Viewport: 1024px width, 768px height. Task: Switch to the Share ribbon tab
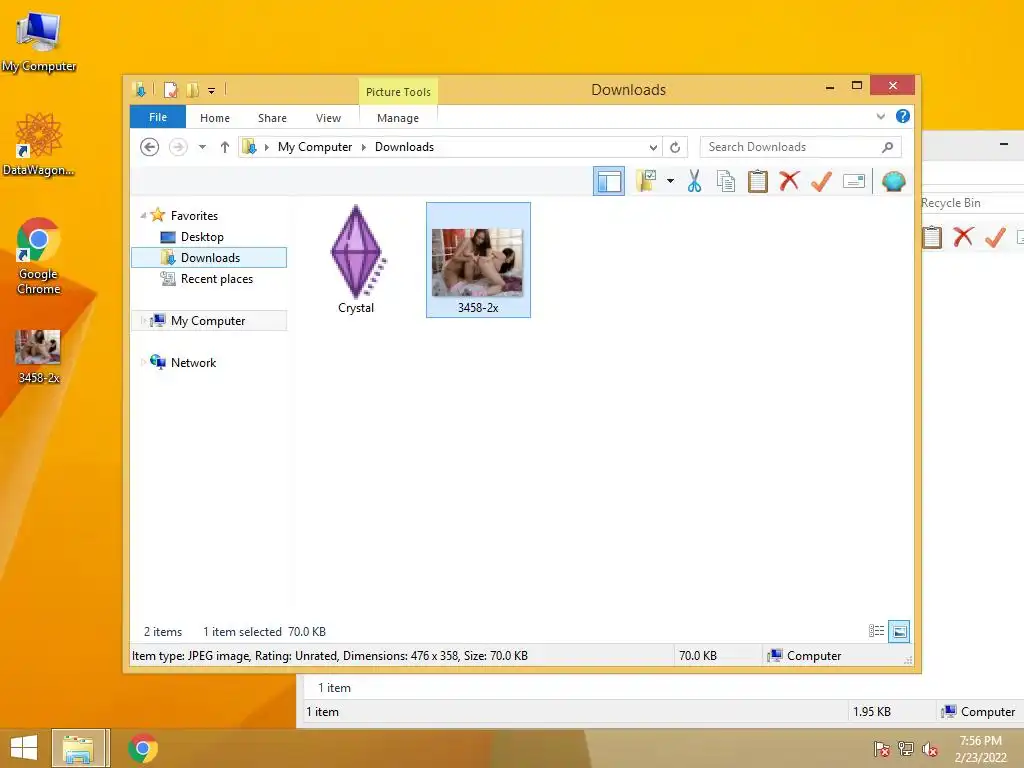click(272, 118)
